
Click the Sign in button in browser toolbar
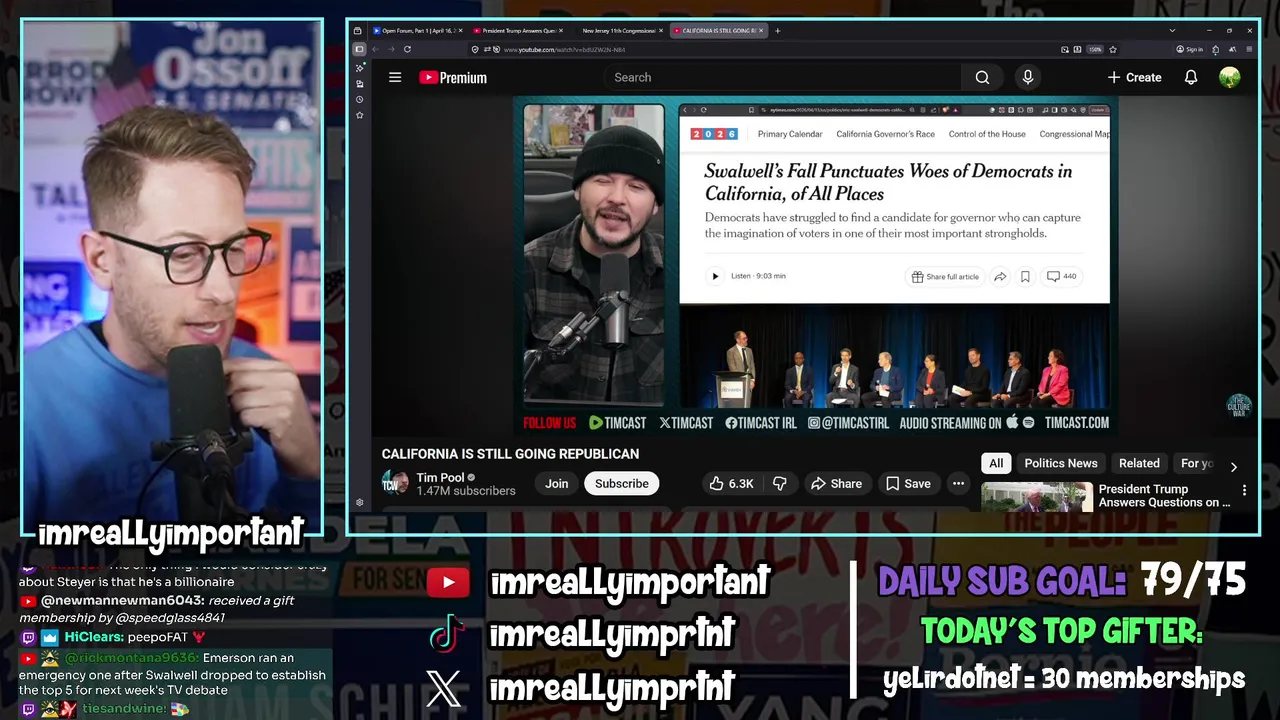click(x=1190, y=49)
